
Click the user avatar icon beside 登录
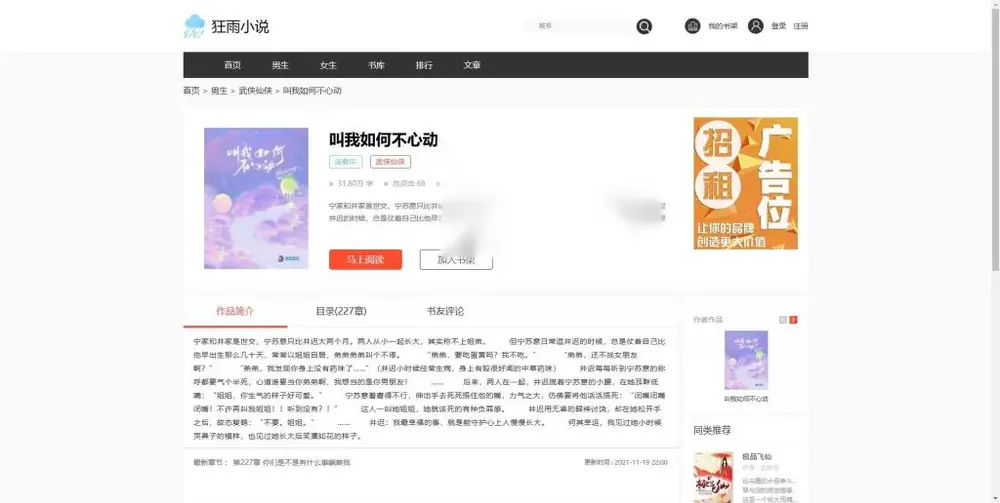pyautogui.click(x=756, y=26)
